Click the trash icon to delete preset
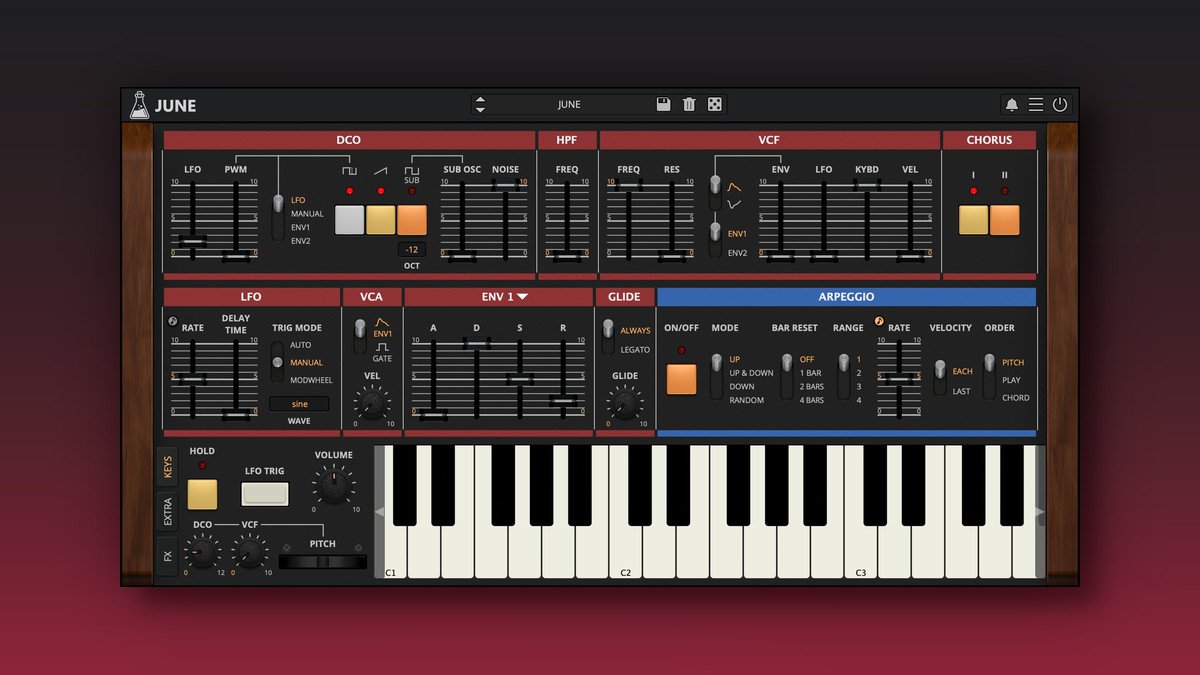The image size is (1200, 675). click(x=689, y=104)
